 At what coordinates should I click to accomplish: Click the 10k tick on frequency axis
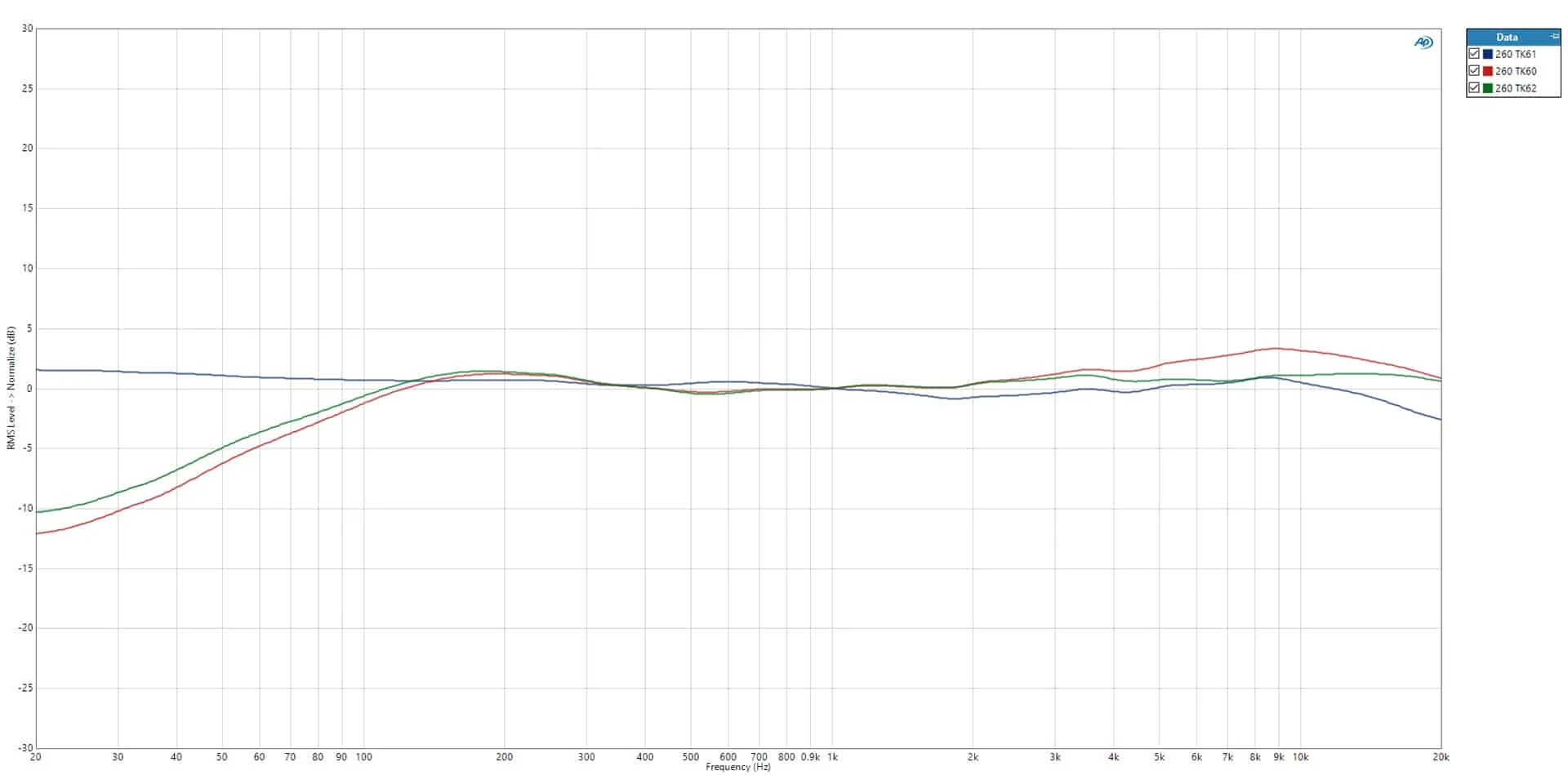[x=1300, y=757]
